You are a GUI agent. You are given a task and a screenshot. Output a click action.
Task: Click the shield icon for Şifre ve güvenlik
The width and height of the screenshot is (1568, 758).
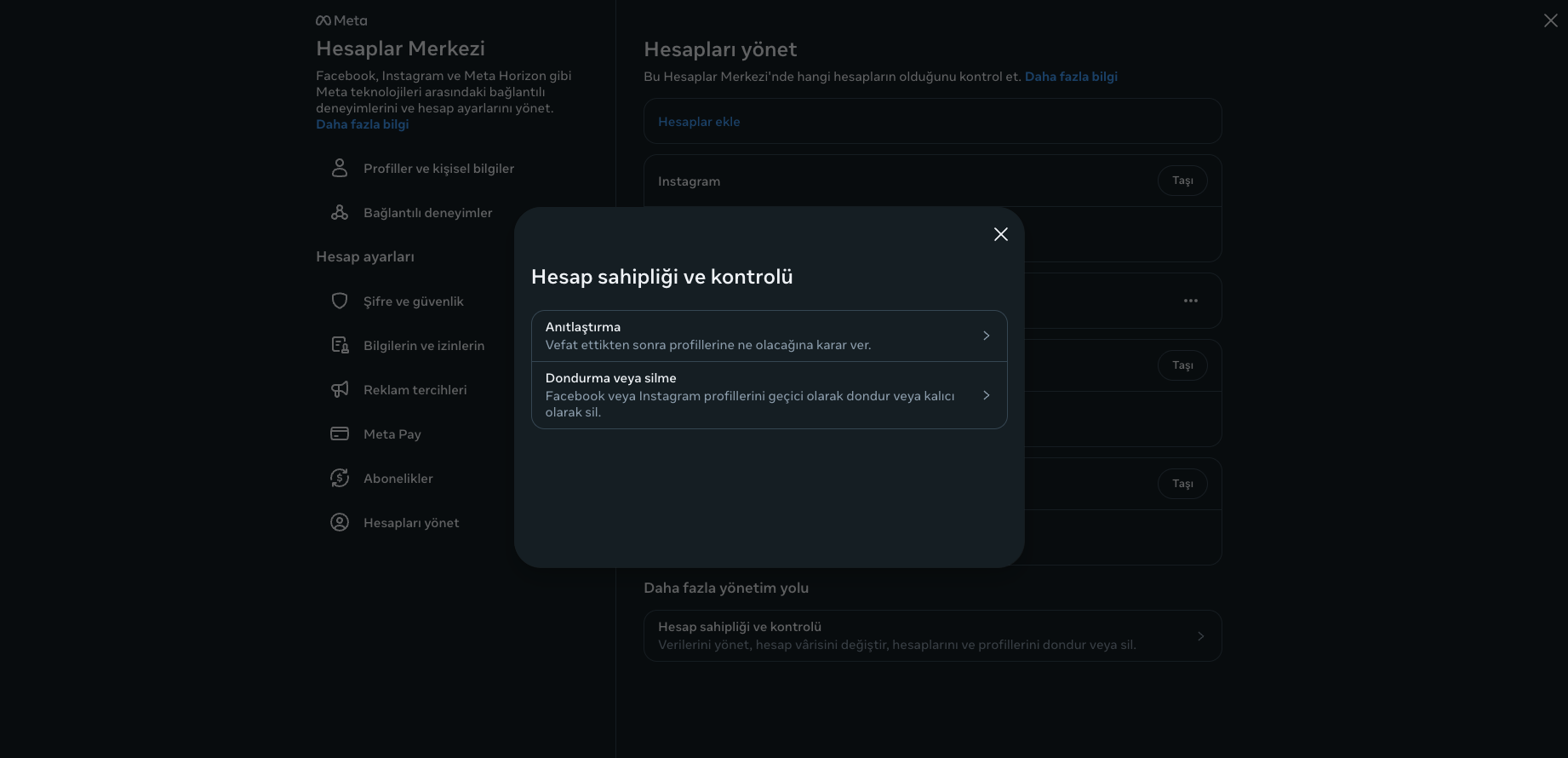click(x=340, y=301)
